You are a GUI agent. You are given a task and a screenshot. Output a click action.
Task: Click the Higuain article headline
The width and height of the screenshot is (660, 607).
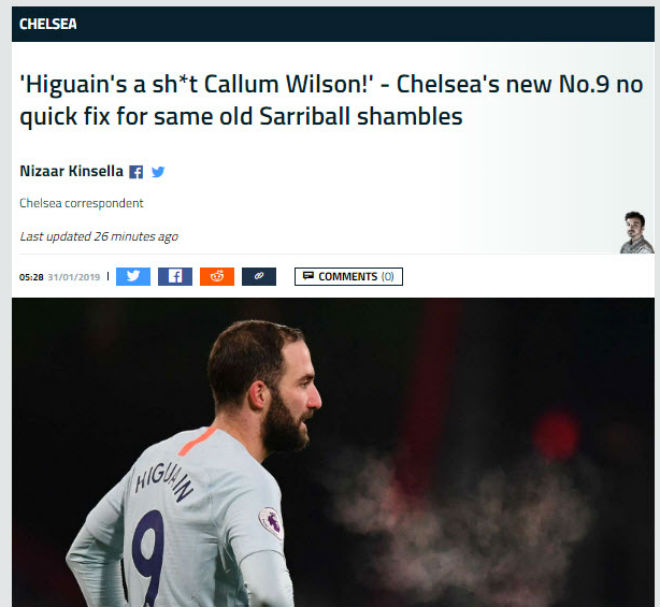click(331, 100)
